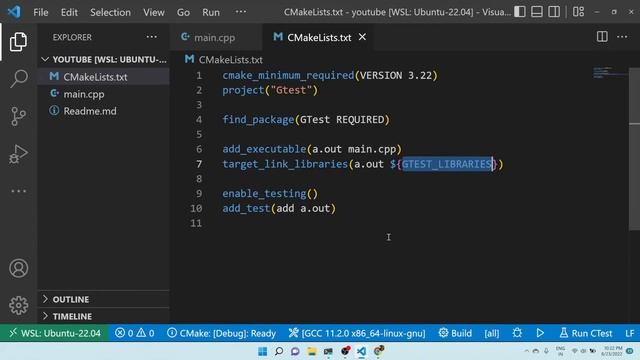Show more menu items ellipsis
640x360 pixels.
[x=241, y=12]
